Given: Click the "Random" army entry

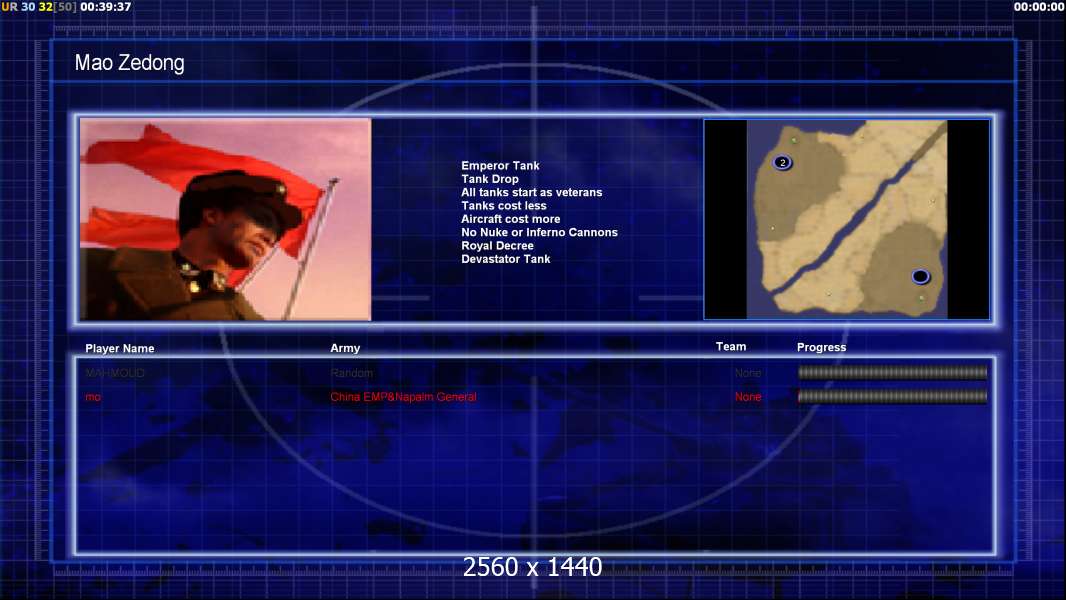Looking at the screenshot, I should pos(351,373).
